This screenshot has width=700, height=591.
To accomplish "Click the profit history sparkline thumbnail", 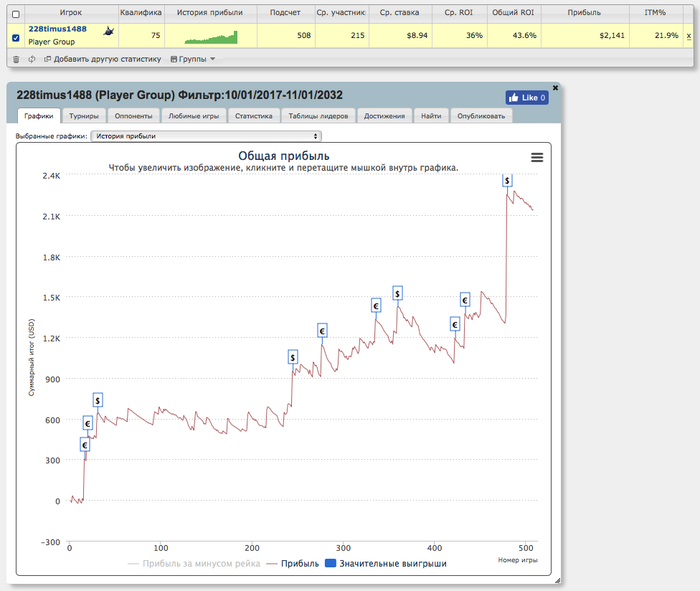I will 211,37.
